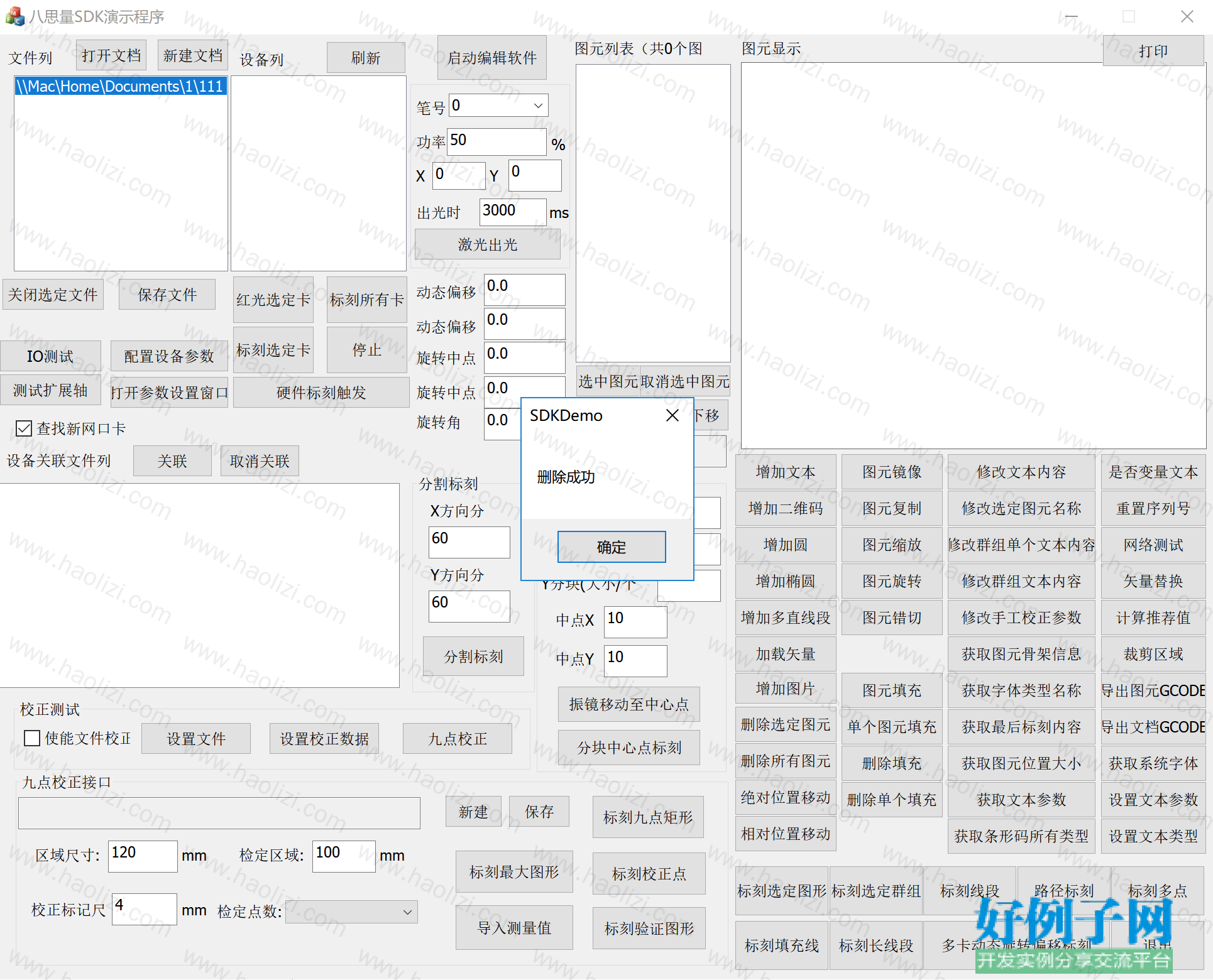Click the 导出文档GCODE button
Viewport: 1213px width, 980px height.
click(1153, 727)
